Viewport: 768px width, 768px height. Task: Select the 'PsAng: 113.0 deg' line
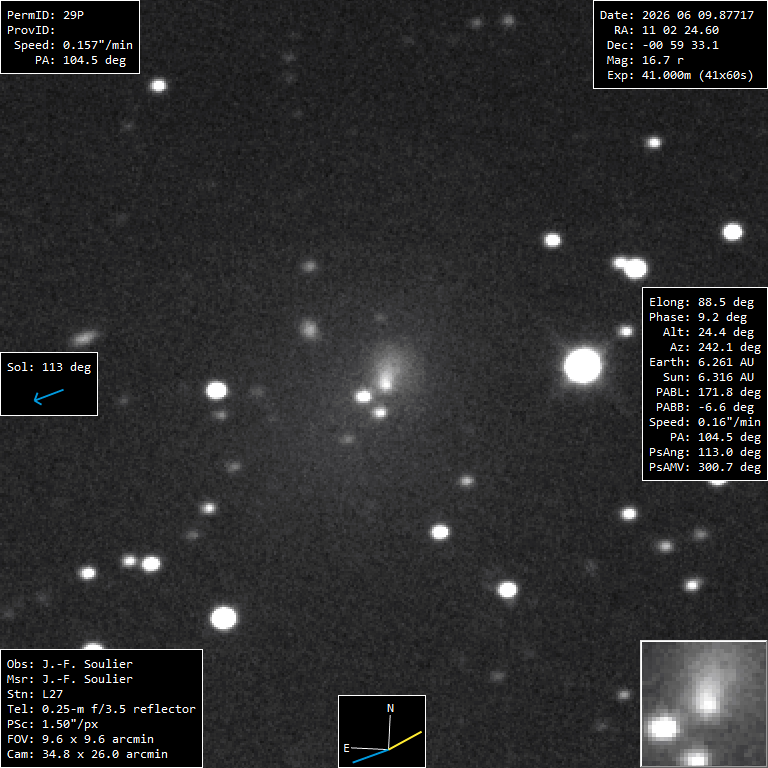click(x=705, y=452)
